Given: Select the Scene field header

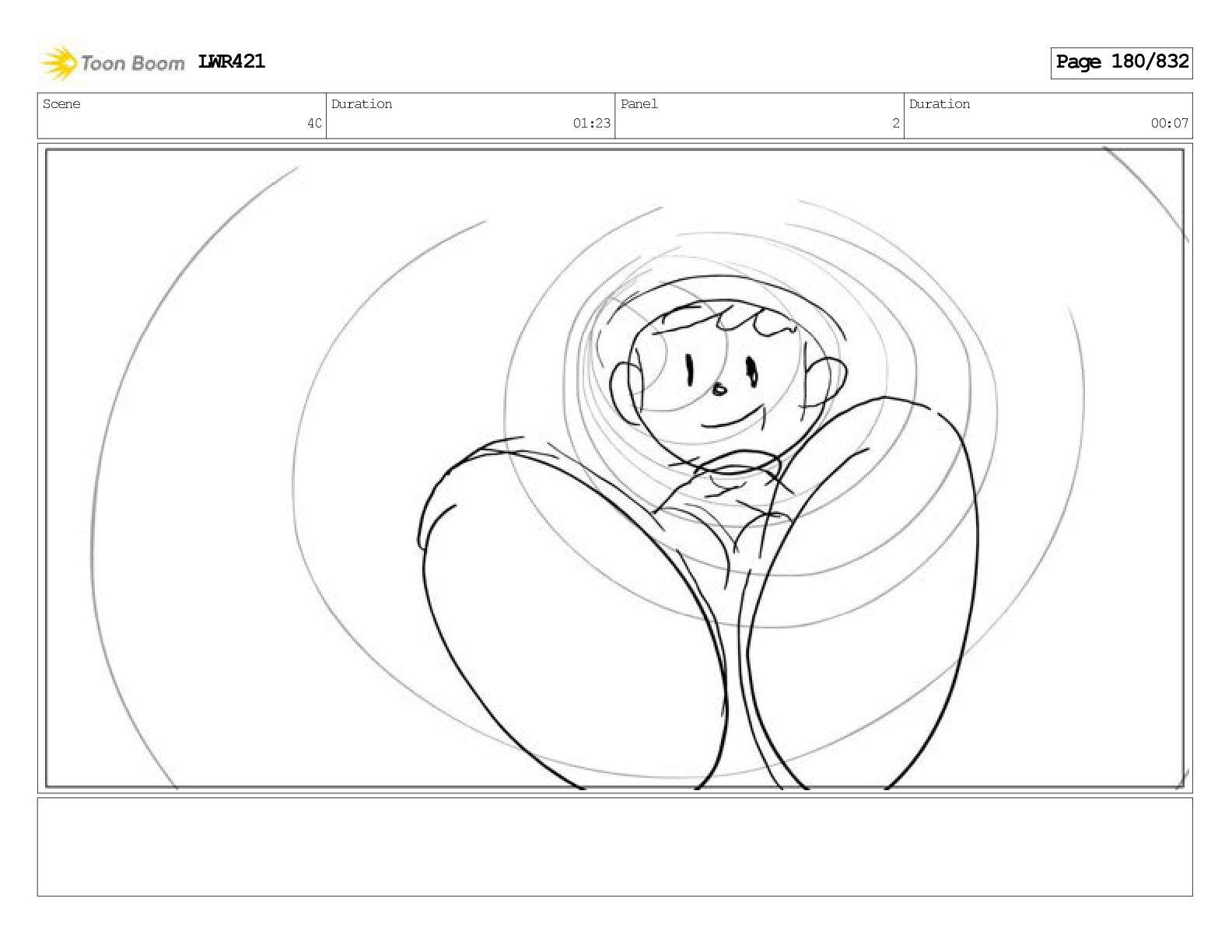Looking at the screenshot, I should [x=61, y=104].
